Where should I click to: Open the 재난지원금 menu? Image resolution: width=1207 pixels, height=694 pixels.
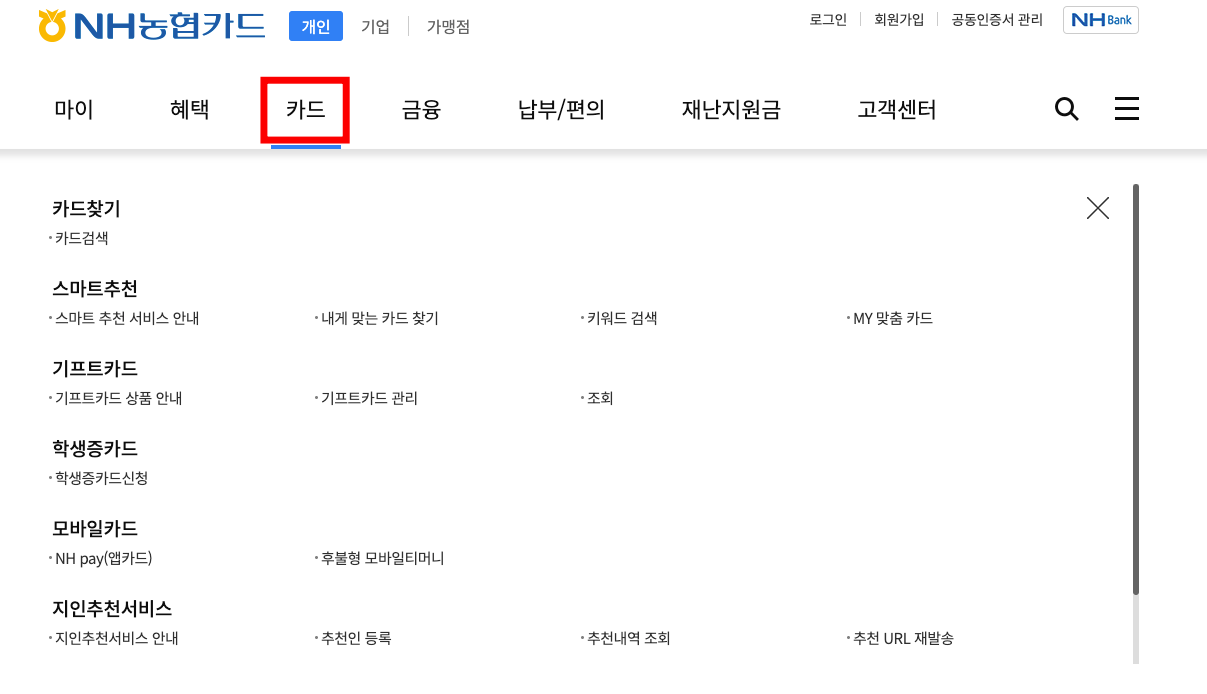click(731, 110)
